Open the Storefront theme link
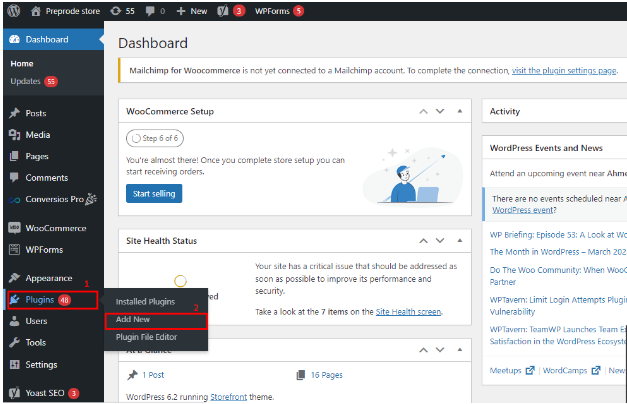627x404 pixels. tap(229, 397)
